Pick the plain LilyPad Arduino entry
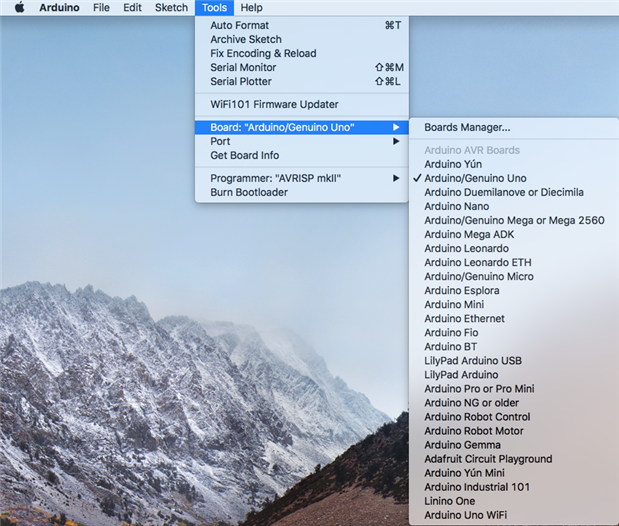Viewport: 619px width, 526px height. point(514,375)
